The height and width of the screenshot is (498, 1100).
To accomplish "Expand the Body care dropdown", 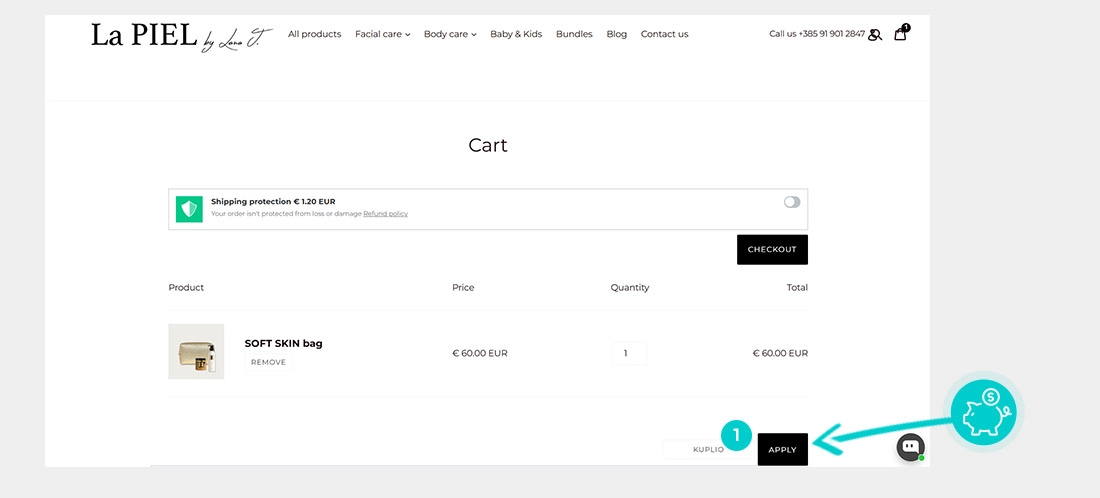I will click(450, 34).
